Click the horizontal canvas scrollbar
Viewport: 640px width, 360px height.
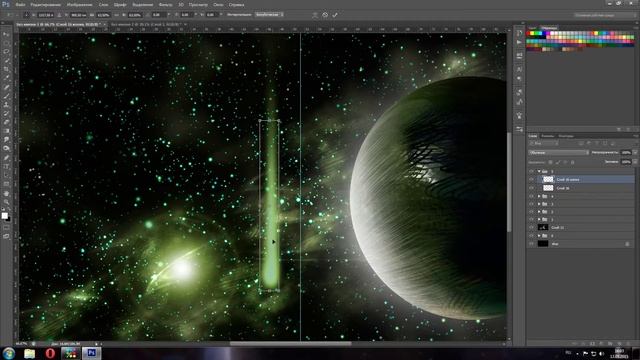pyautogui.click(x=291, y=344)
